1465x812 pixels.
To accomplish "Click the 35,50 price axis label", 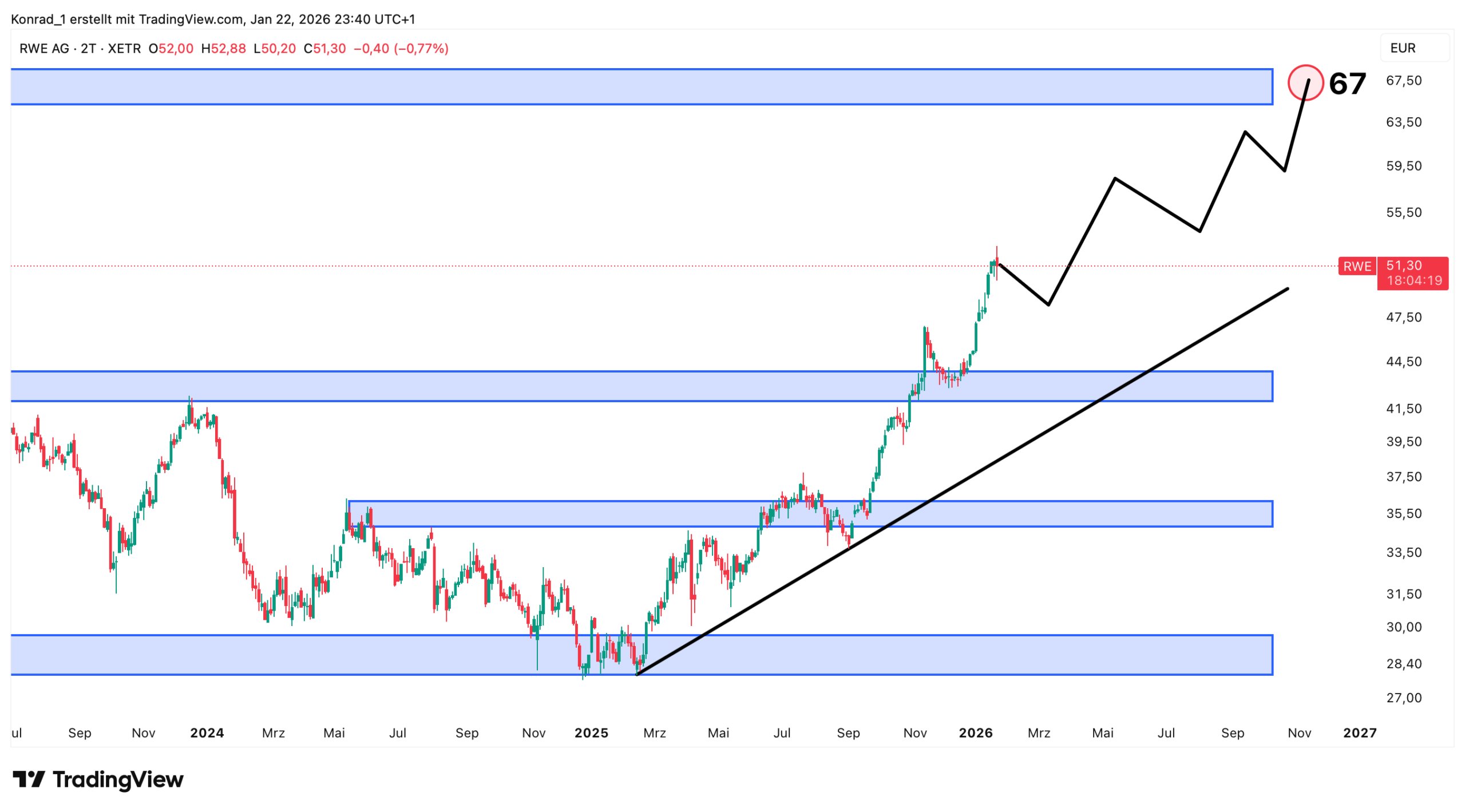I will [1403, 513].
